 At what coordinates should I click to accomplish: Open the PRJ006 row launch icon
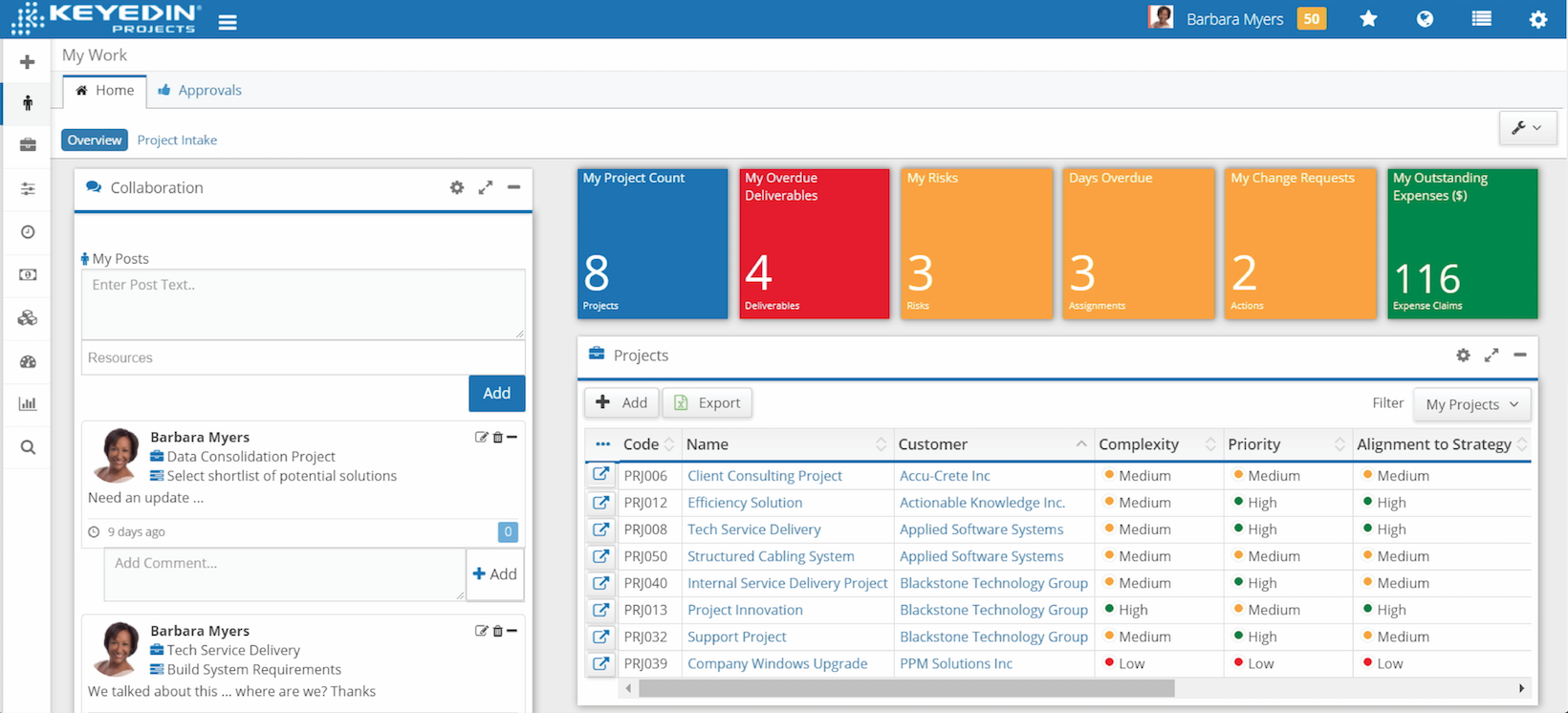point(600,475)
